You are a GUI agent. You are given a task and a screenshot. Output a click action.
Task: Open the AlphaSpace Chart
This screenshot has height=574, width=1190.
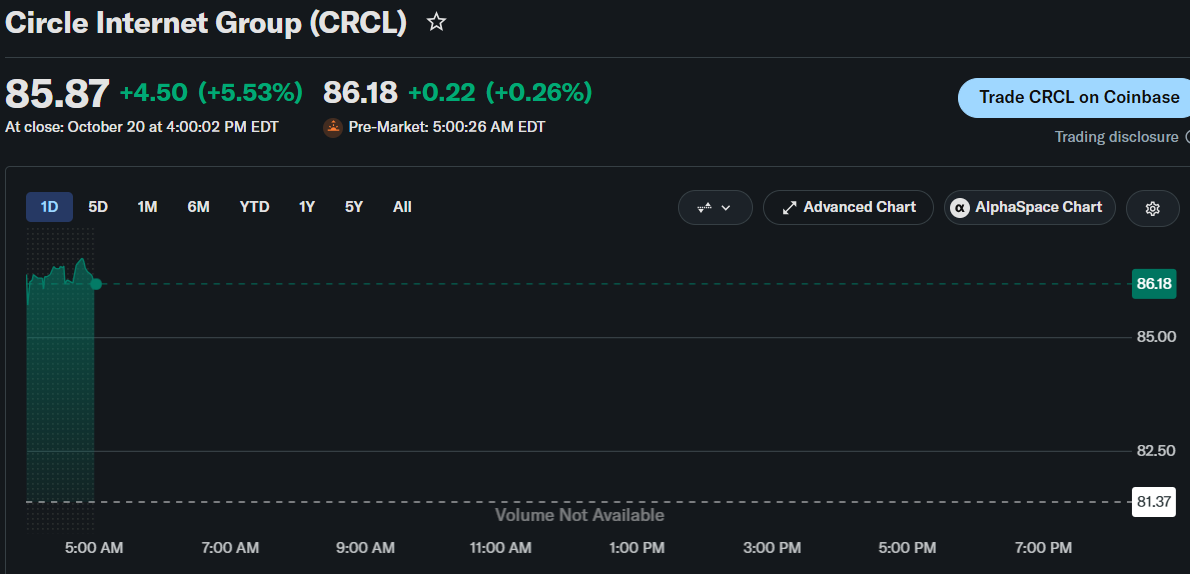(x=1030, y=207)
